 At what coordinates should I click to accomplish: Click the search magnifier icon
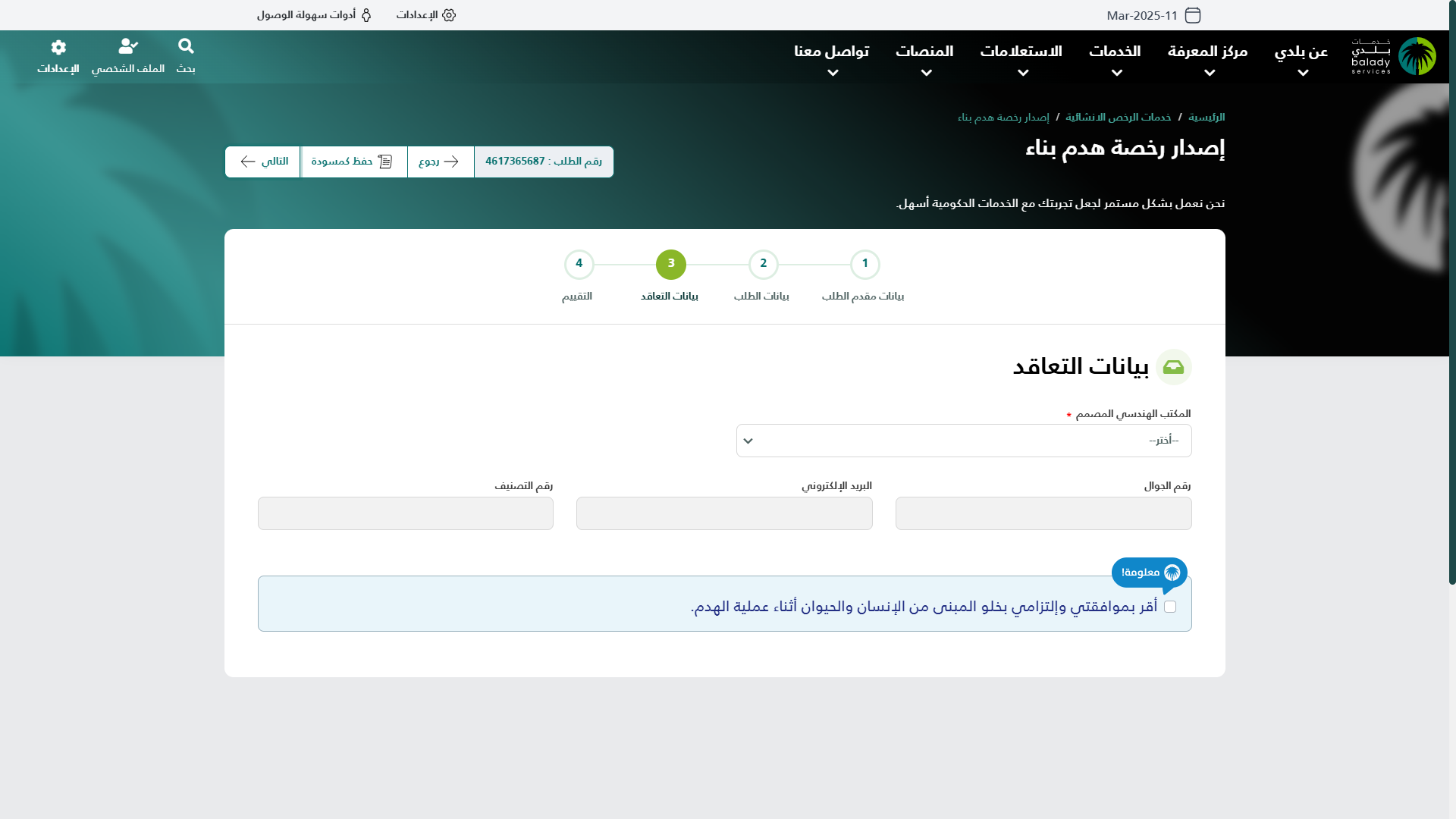[x=186, y=47]
